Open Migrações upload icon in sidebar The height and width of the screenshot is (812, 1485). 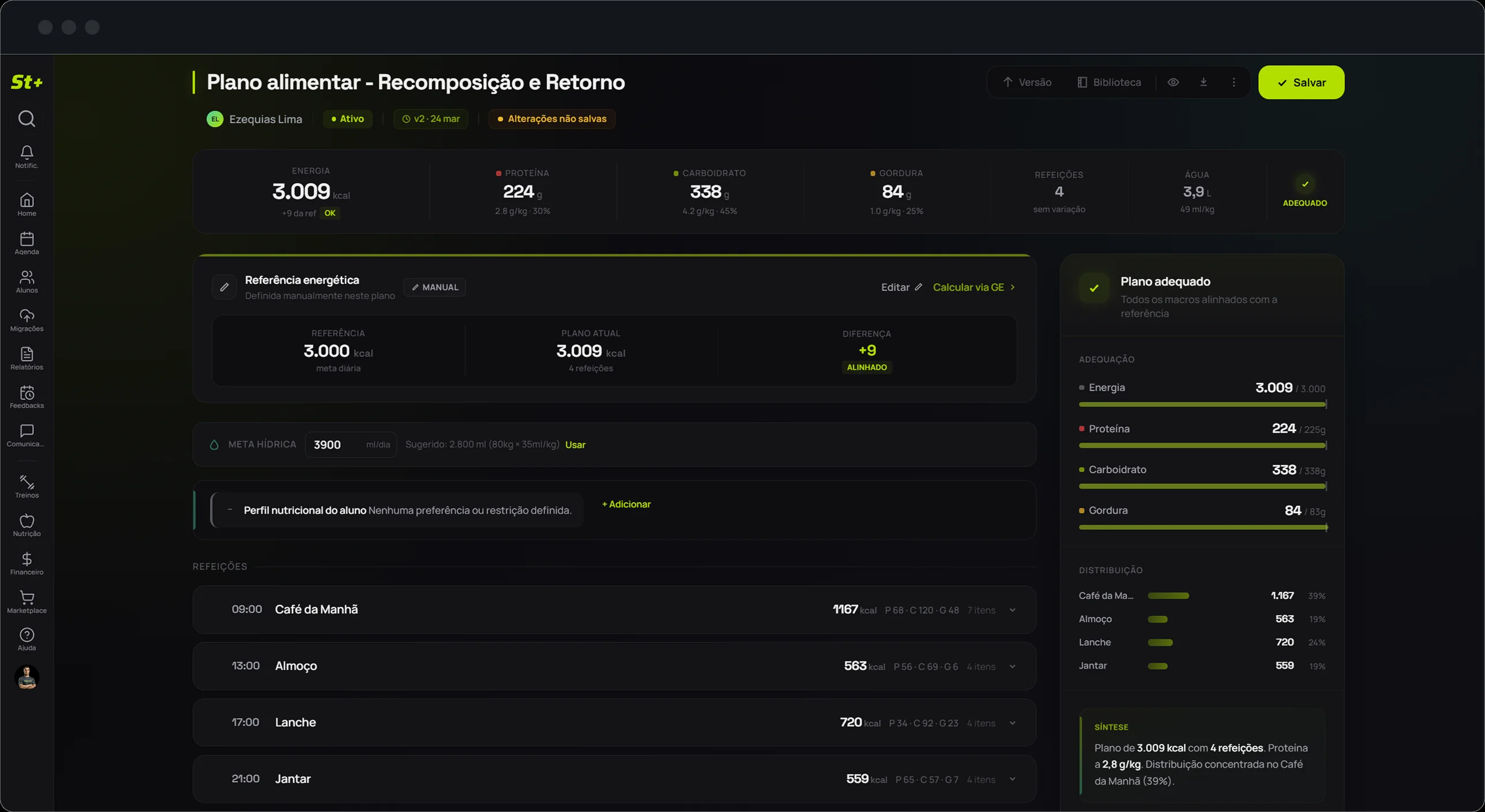click(27, 320)
